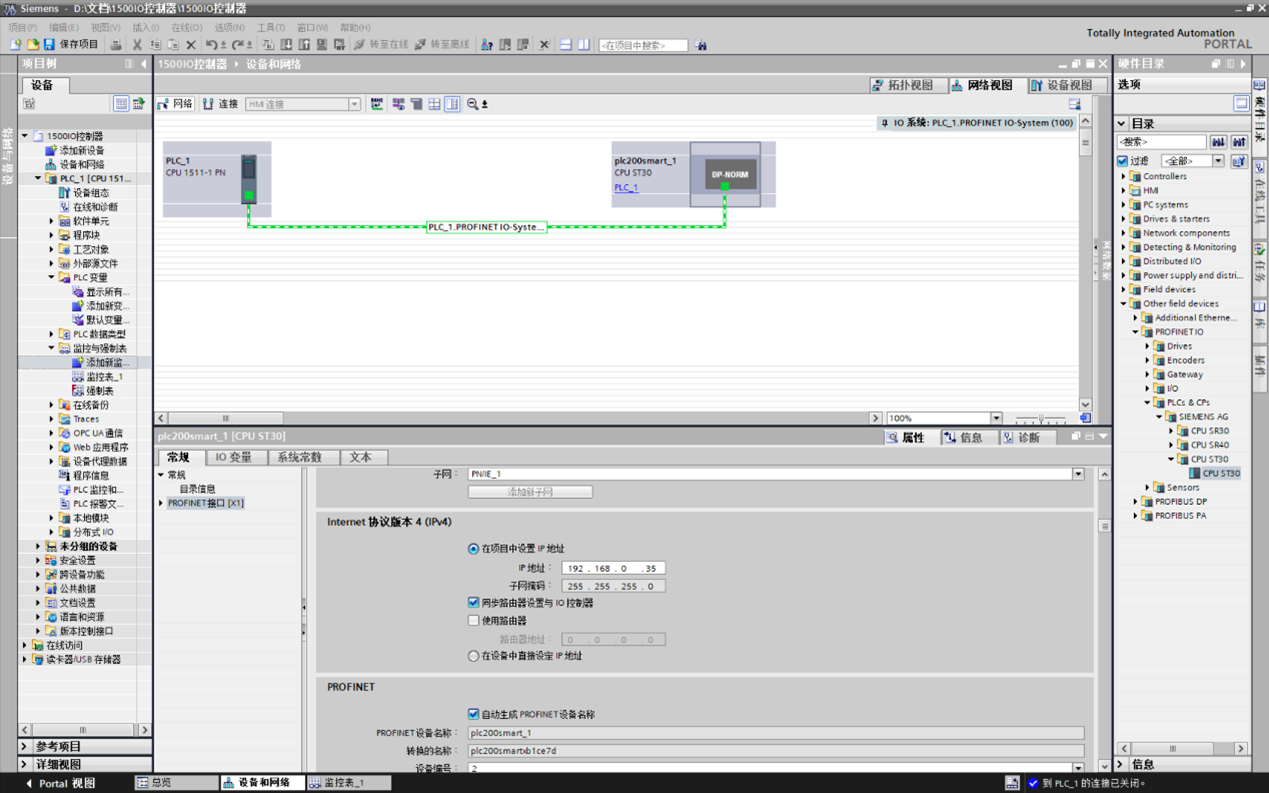Viewport: 1269px width, 793px height.
Task: Open the 100% zoom level dropdown
Action: [x=996, y=418]
